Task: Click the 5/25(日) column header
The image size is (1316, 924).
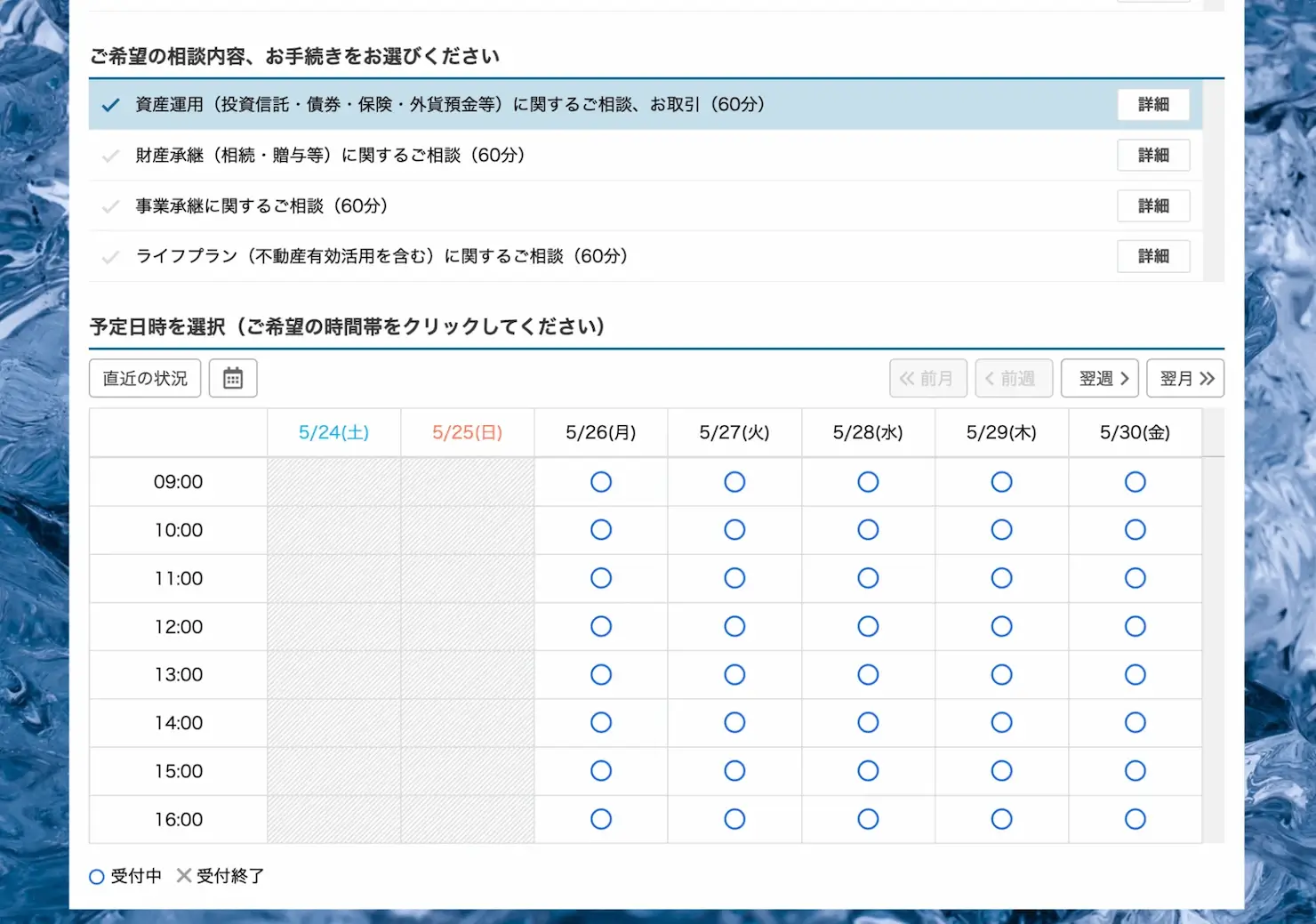Action: pyautogui.click(x=468, y=432)
